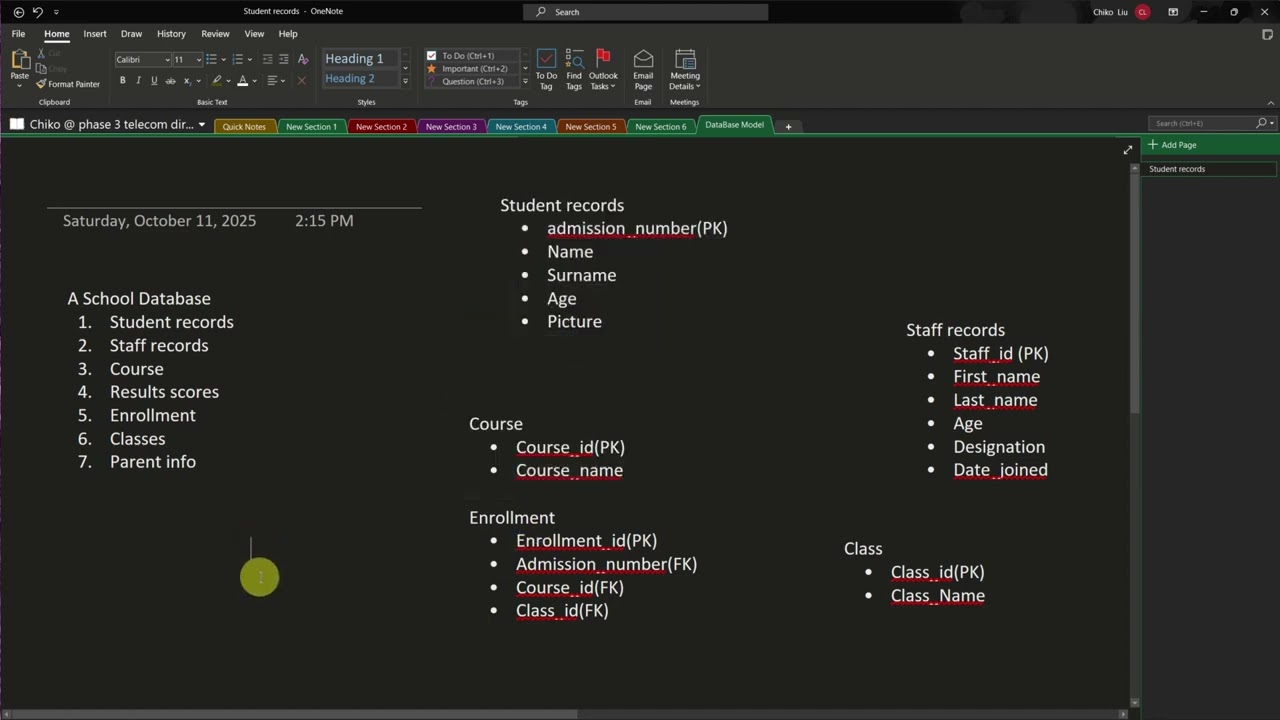Underline the selected text

(154, 80)
